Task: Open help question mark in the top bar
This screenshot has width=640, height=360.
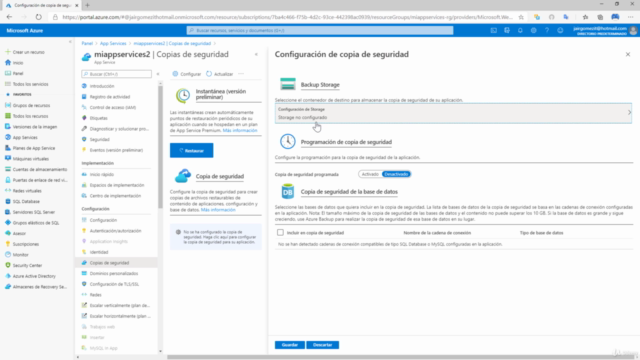Action: coord(547,30)
